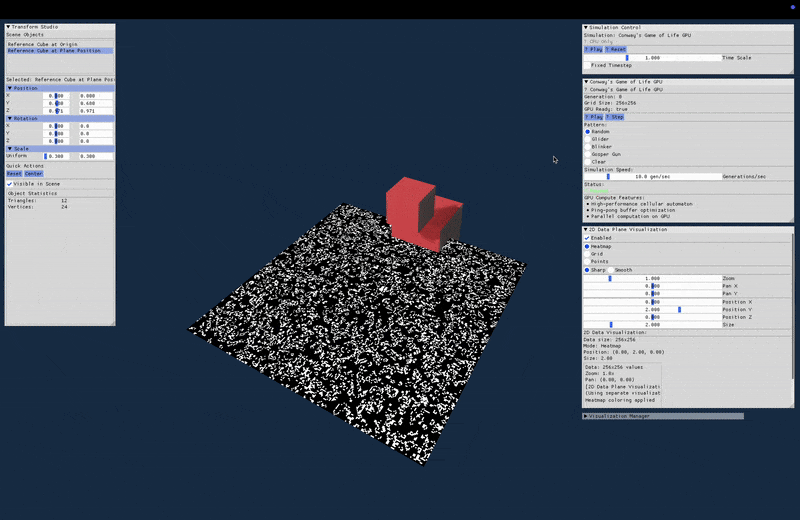Click Position X slider in Transform Studio
The image size is (800, 520).
pos(56,96)
